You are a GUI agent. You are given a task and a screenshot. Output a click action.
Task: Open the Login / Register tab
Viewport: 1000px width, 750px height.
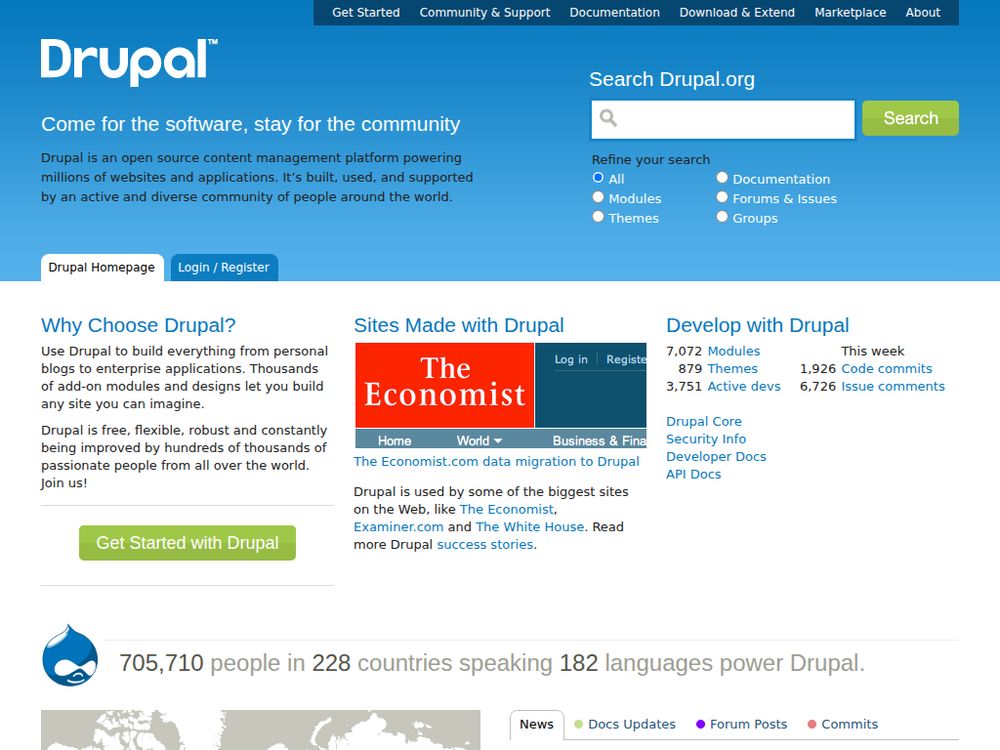click(x=224, y=267)
